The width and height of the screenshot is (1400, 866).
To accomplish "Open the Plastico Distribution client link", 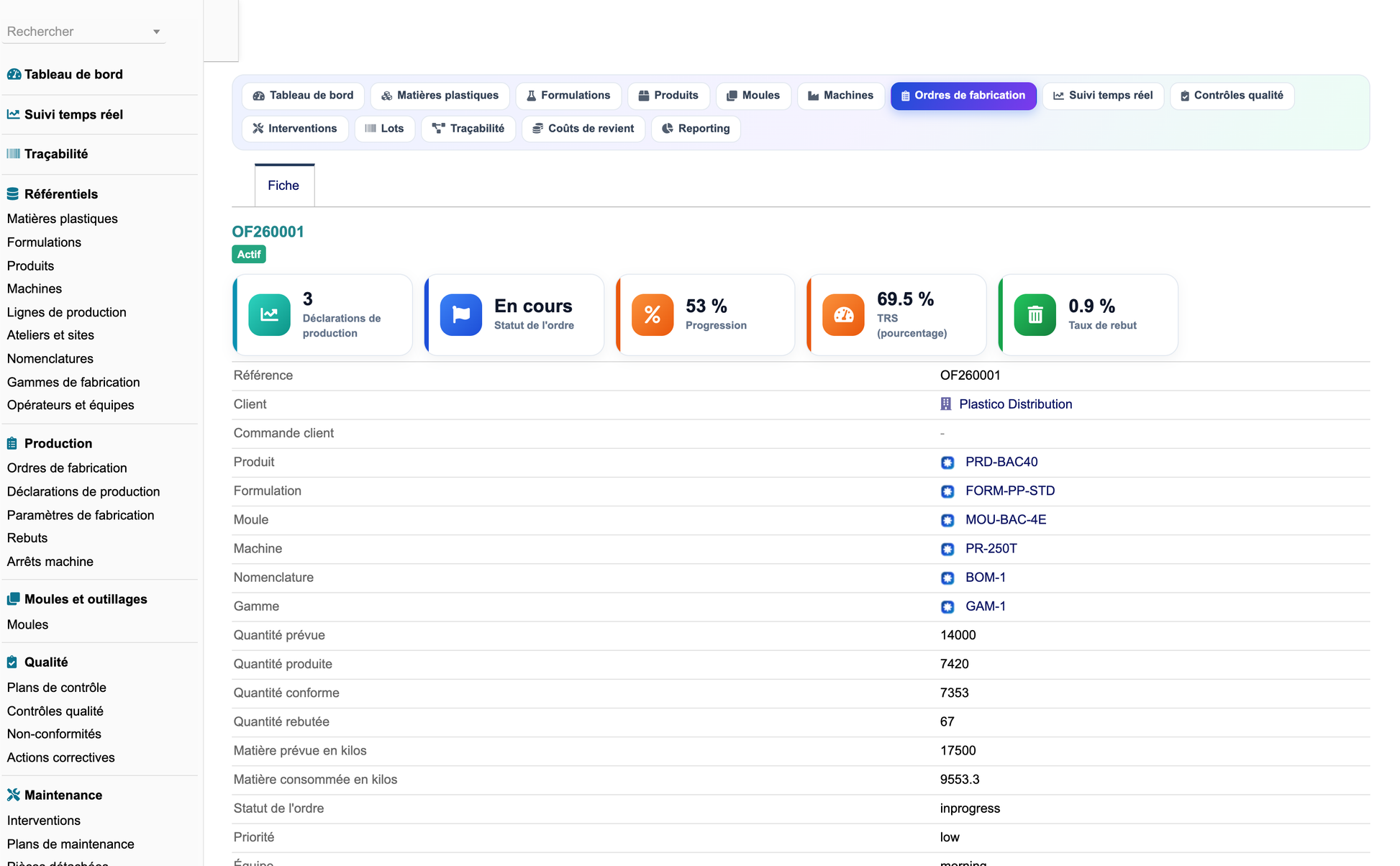I will point(1015,404).
